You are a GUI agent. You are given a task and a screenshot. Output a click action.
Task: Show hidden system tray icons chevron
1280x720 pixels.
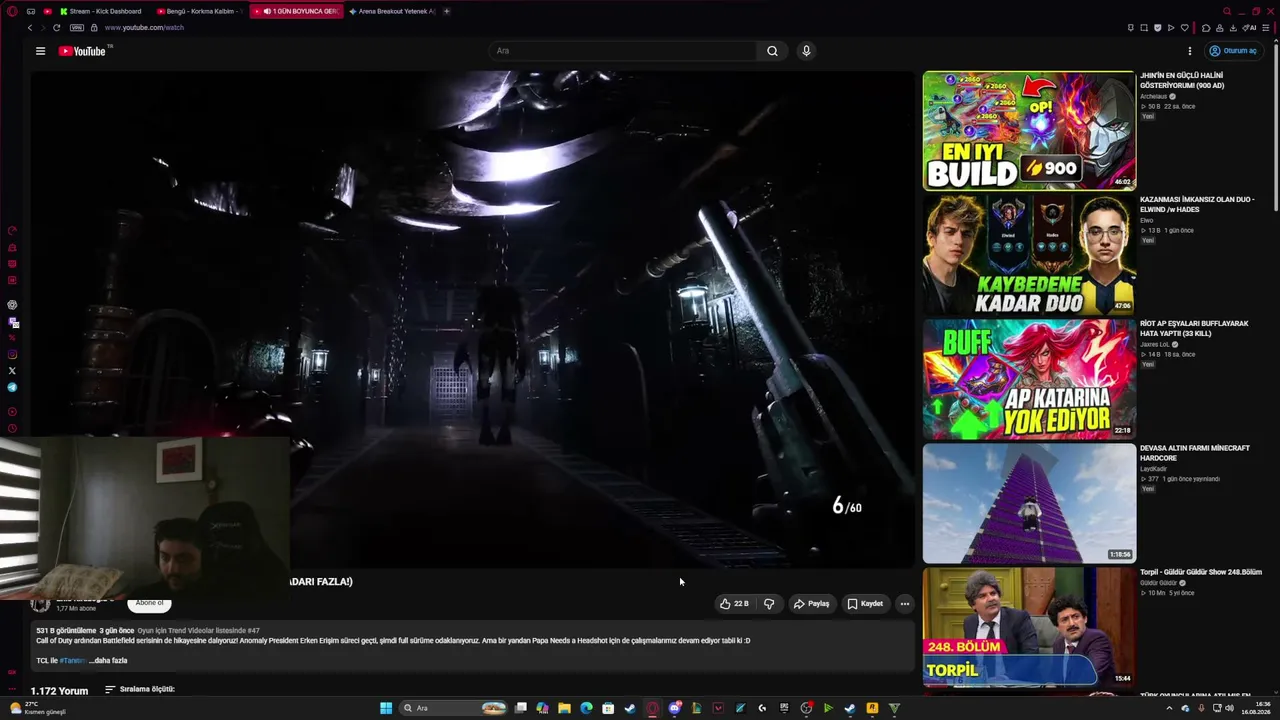tap(1169, 708)
